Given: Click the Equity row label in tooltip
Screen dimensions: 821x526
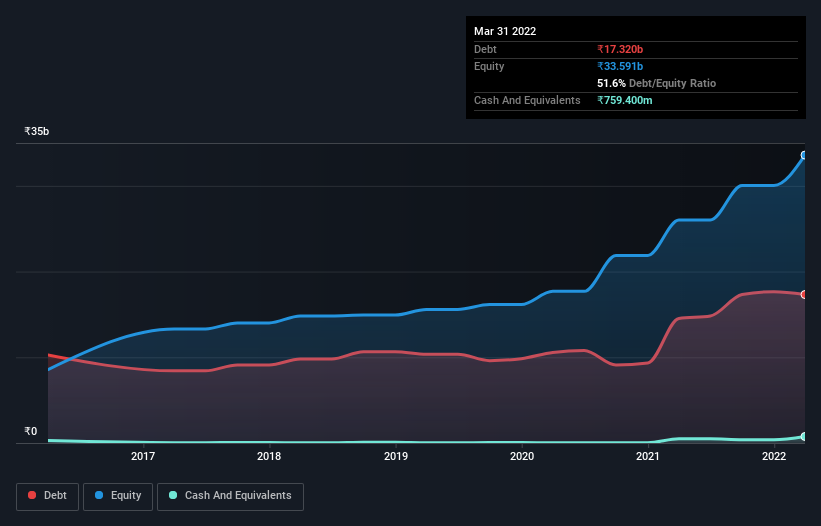Looking at the screenshot, I should pyautogui.click(x=489, y=66).
